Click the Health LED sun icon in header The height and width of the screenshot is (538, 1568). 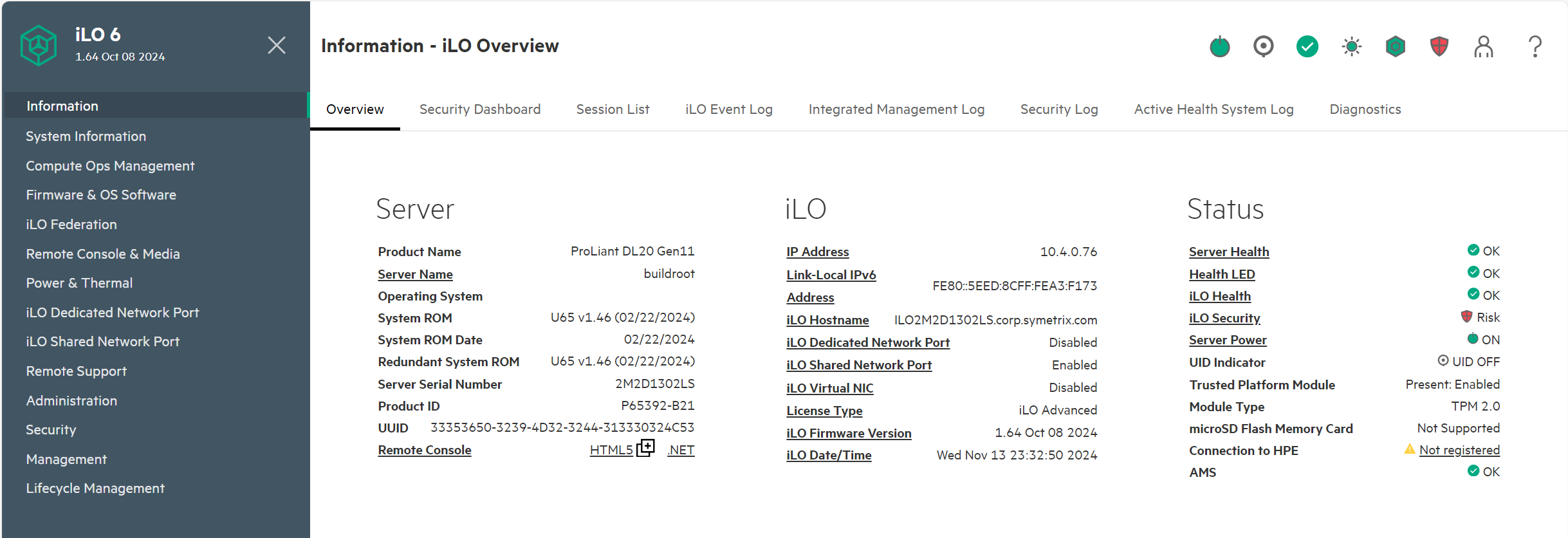pyautogui.click(x=1352, y=46)
